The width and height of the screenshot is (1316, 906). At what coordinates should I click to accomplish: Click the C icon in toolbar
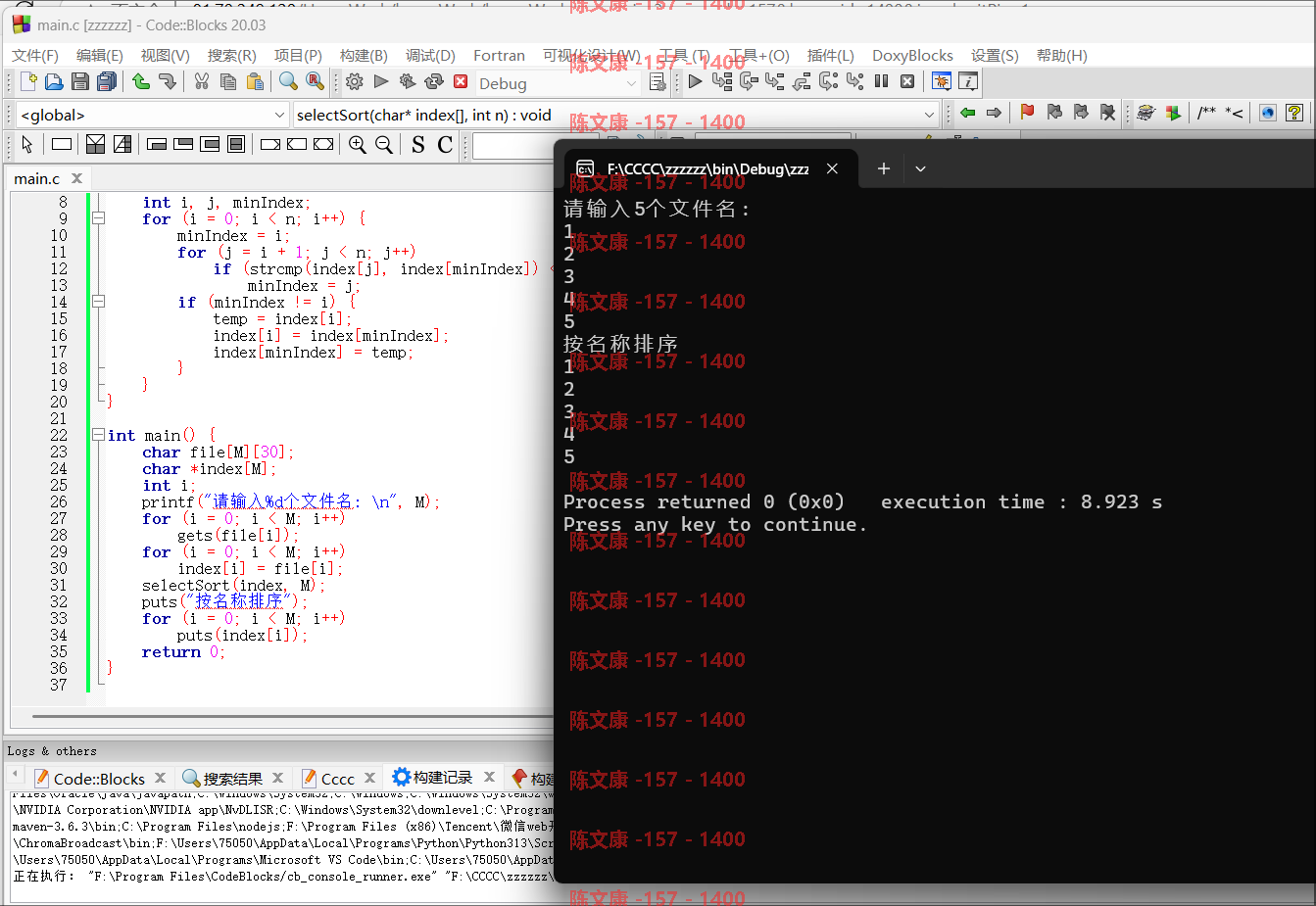pos(445,145)
